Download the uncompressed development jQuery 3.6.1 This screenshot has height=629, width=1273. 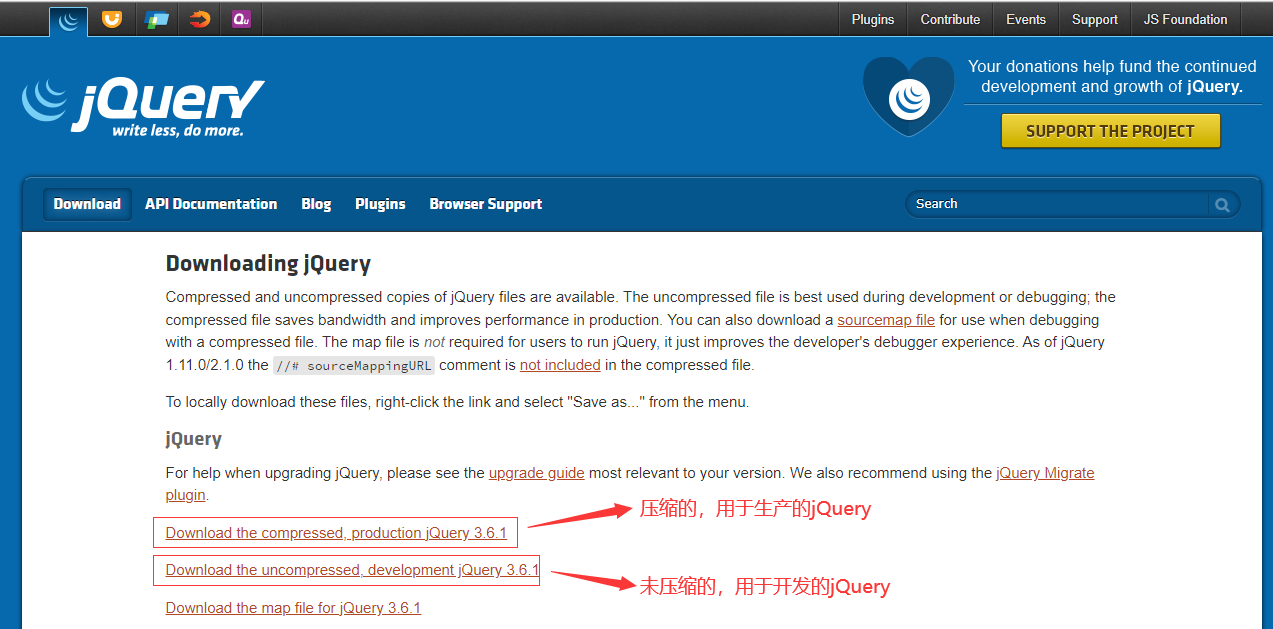click(x=352, y=570)
